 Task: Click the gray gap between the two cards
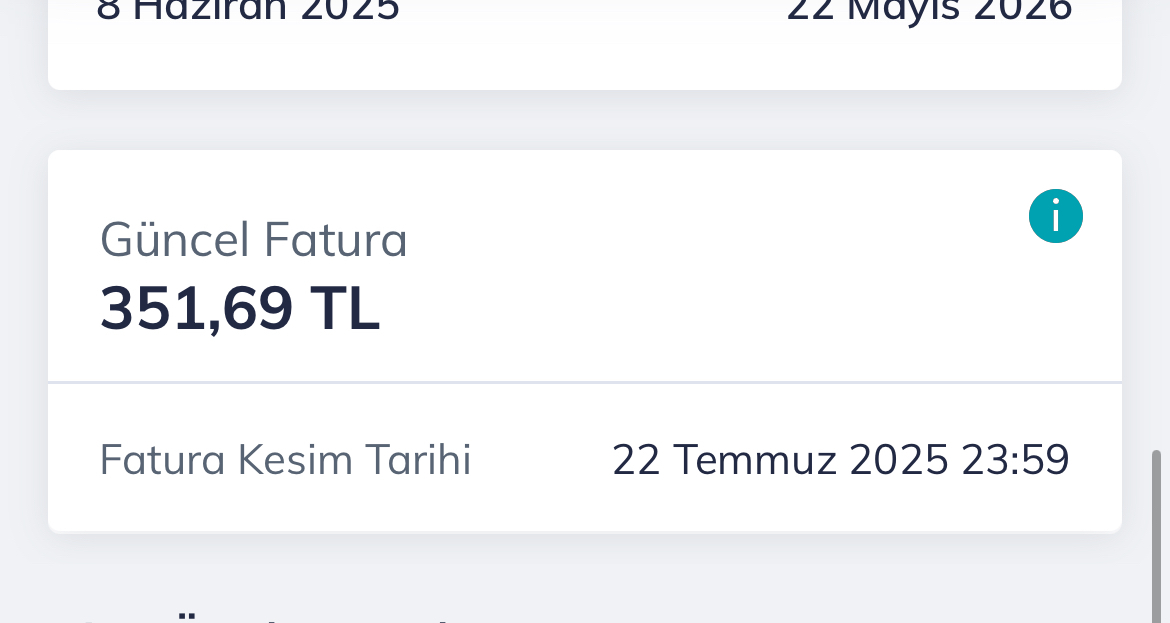point(585,120)
